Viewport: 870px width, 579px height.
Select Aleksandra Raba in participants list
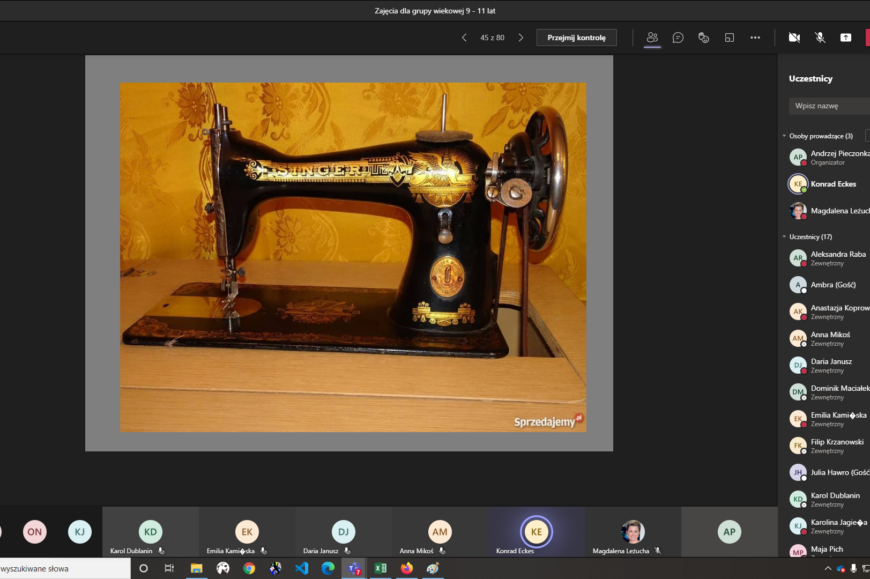tap(829, 258)
